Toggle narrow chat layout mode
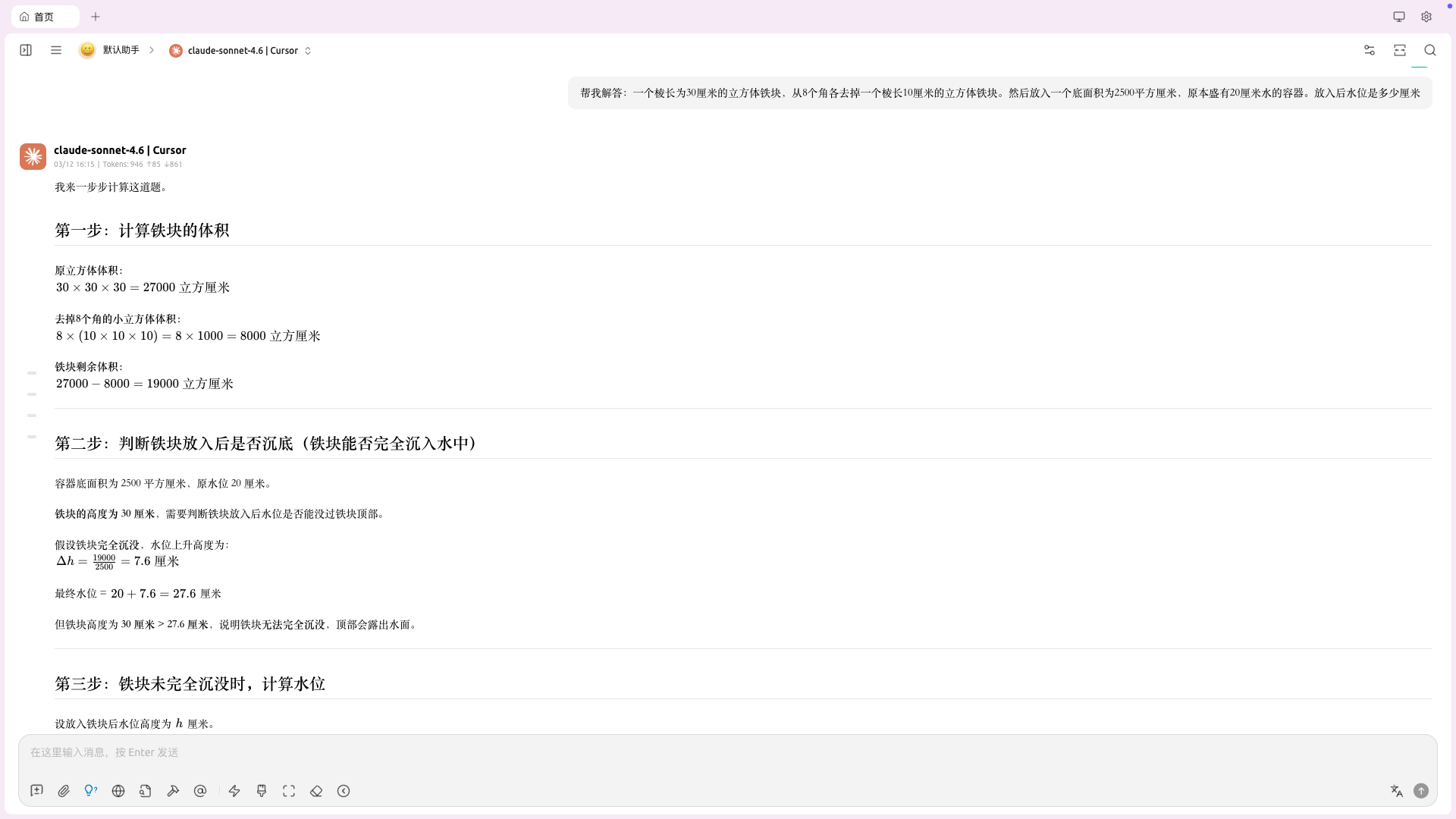The width and height of the screenshot is (1456, 819). [1400, 50]
